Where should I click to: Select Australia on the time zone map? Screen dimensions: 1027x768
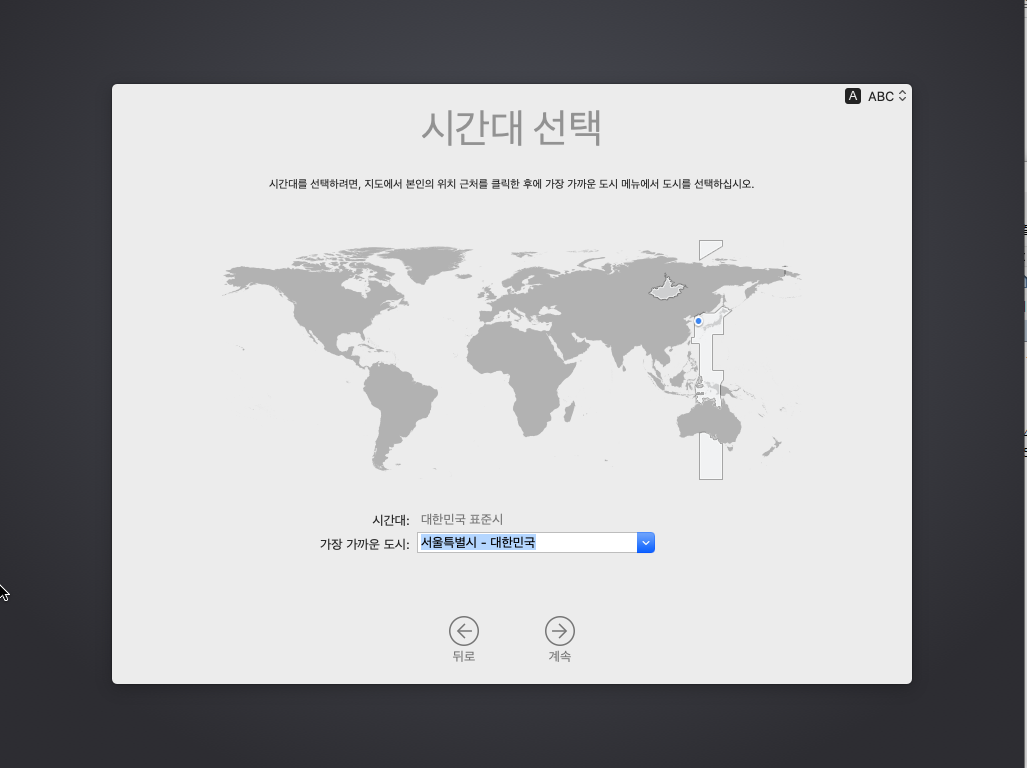click(708, 423)
